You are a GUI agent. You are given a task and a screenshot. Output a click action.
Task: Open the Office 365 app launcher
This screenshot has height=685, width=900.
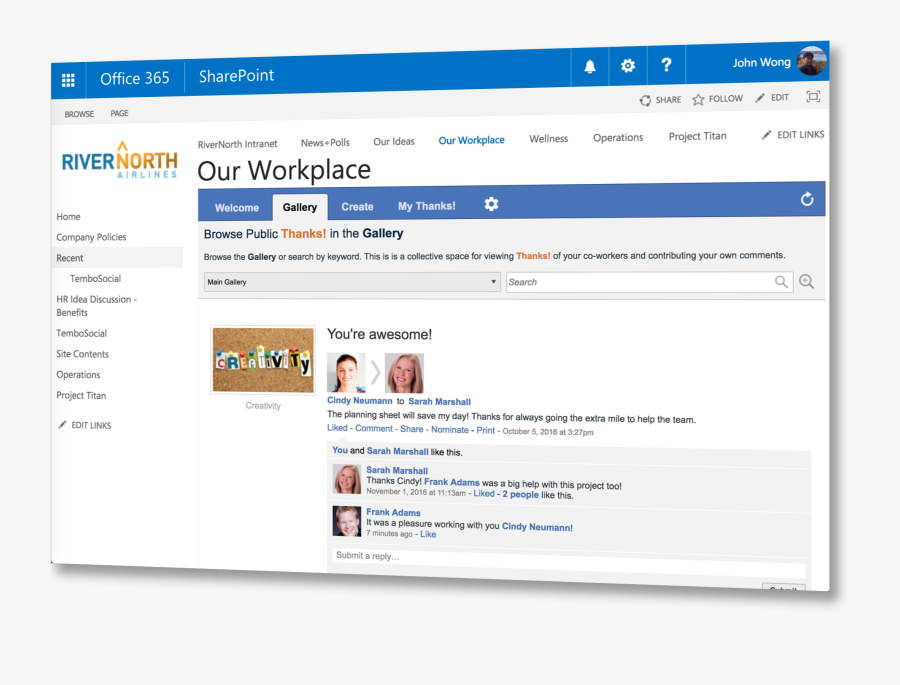[68, 80]
